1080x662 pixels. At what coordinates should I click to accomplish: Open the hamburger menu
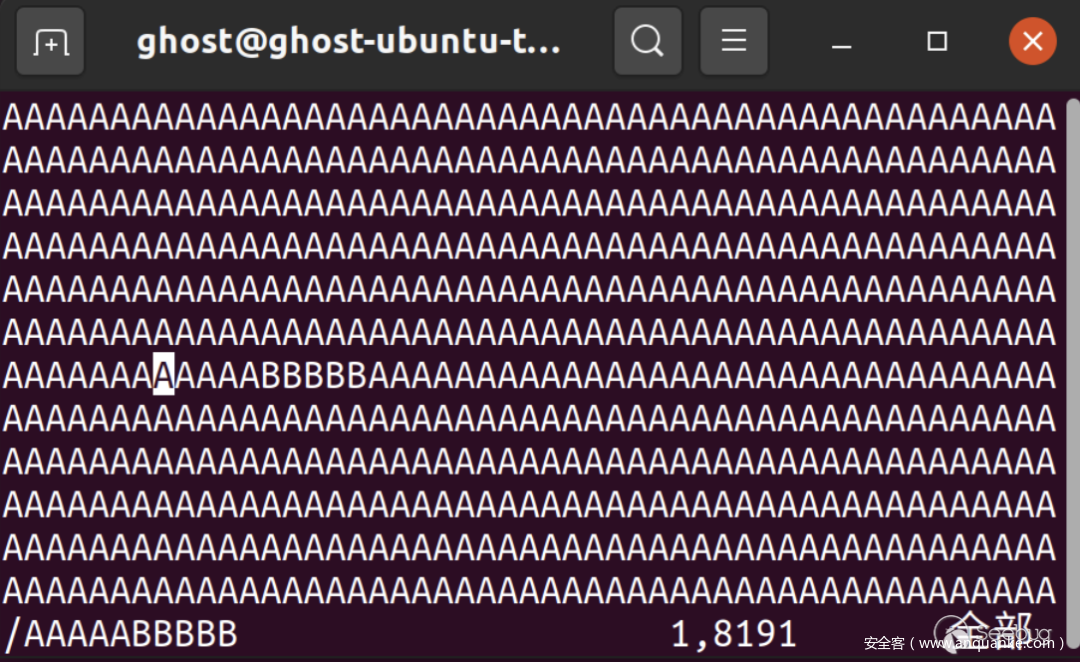point(734,41)
